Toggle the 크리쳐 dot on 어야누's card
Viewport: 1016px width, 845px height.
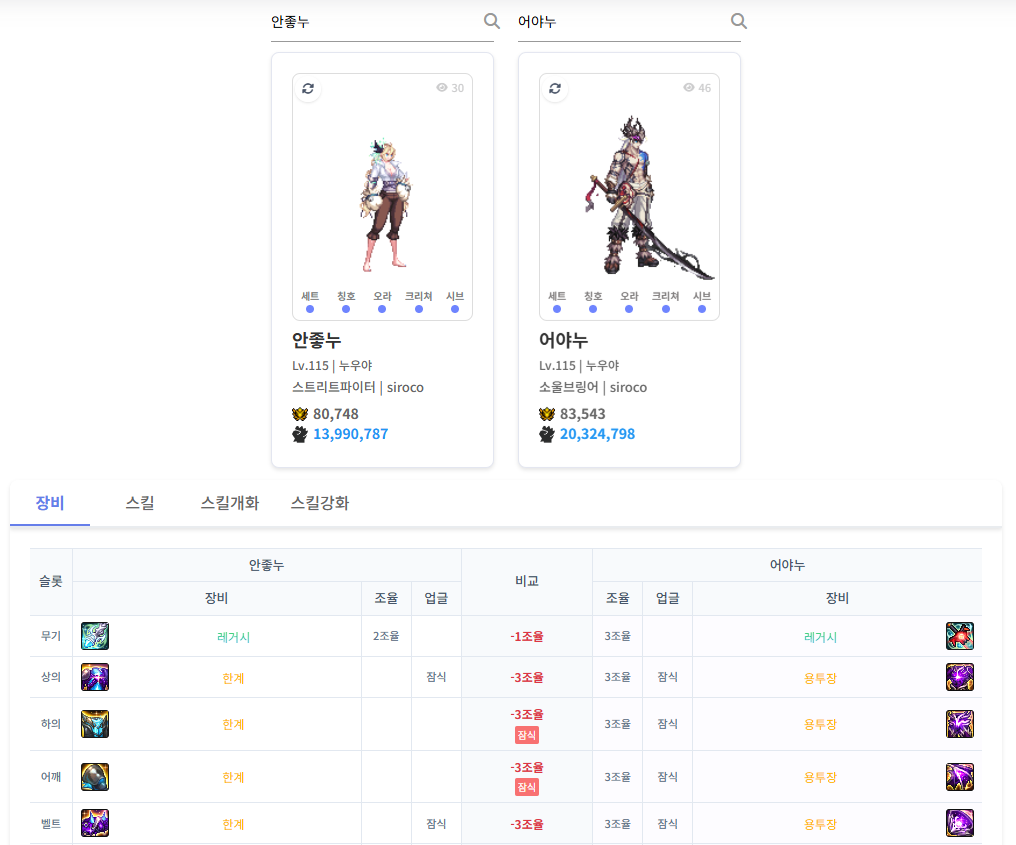coord(665,309)
